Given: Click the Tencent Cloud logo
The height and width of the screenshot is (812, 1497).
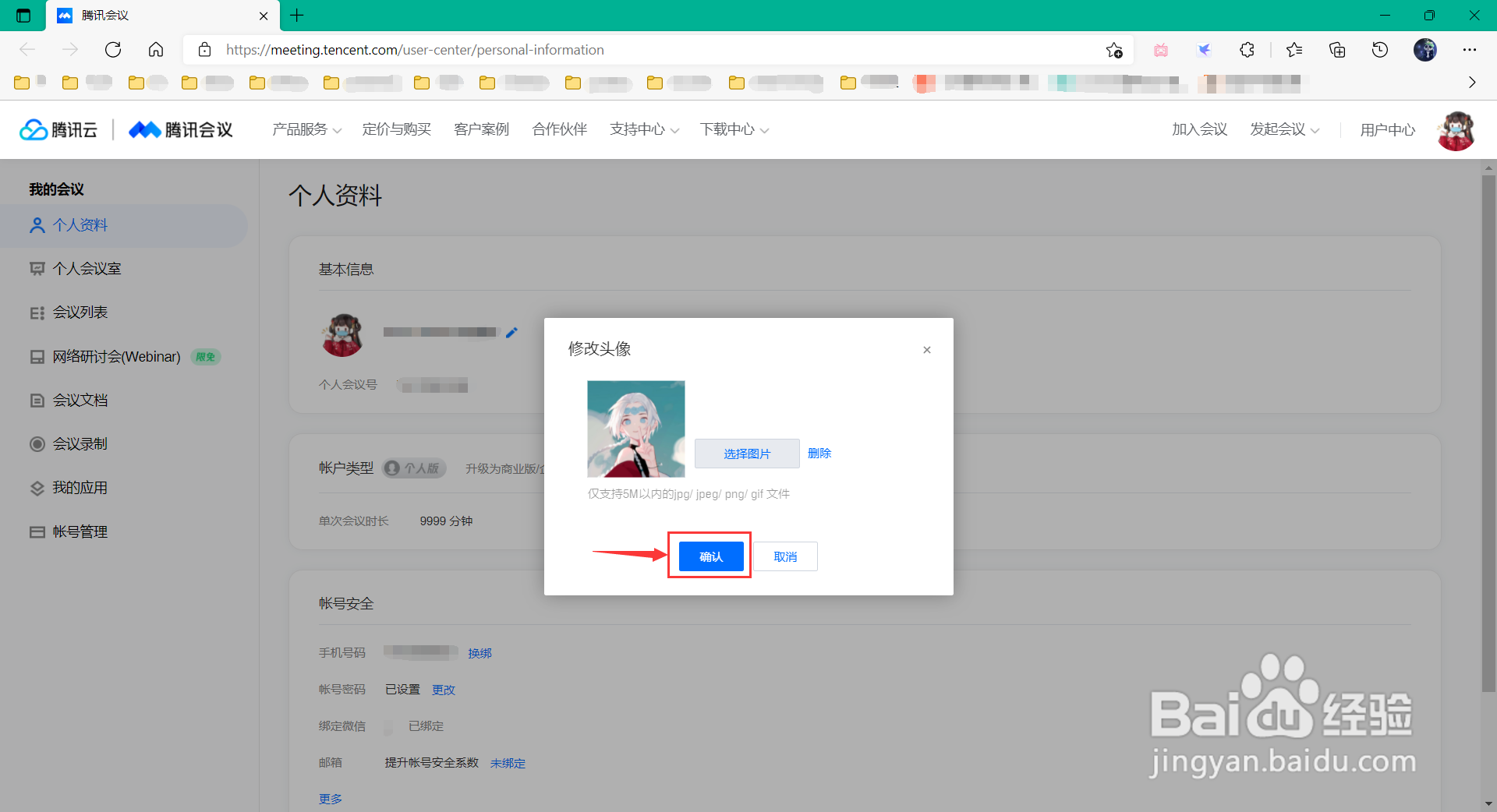Looking at the screenshot, I should click(58, 129).
